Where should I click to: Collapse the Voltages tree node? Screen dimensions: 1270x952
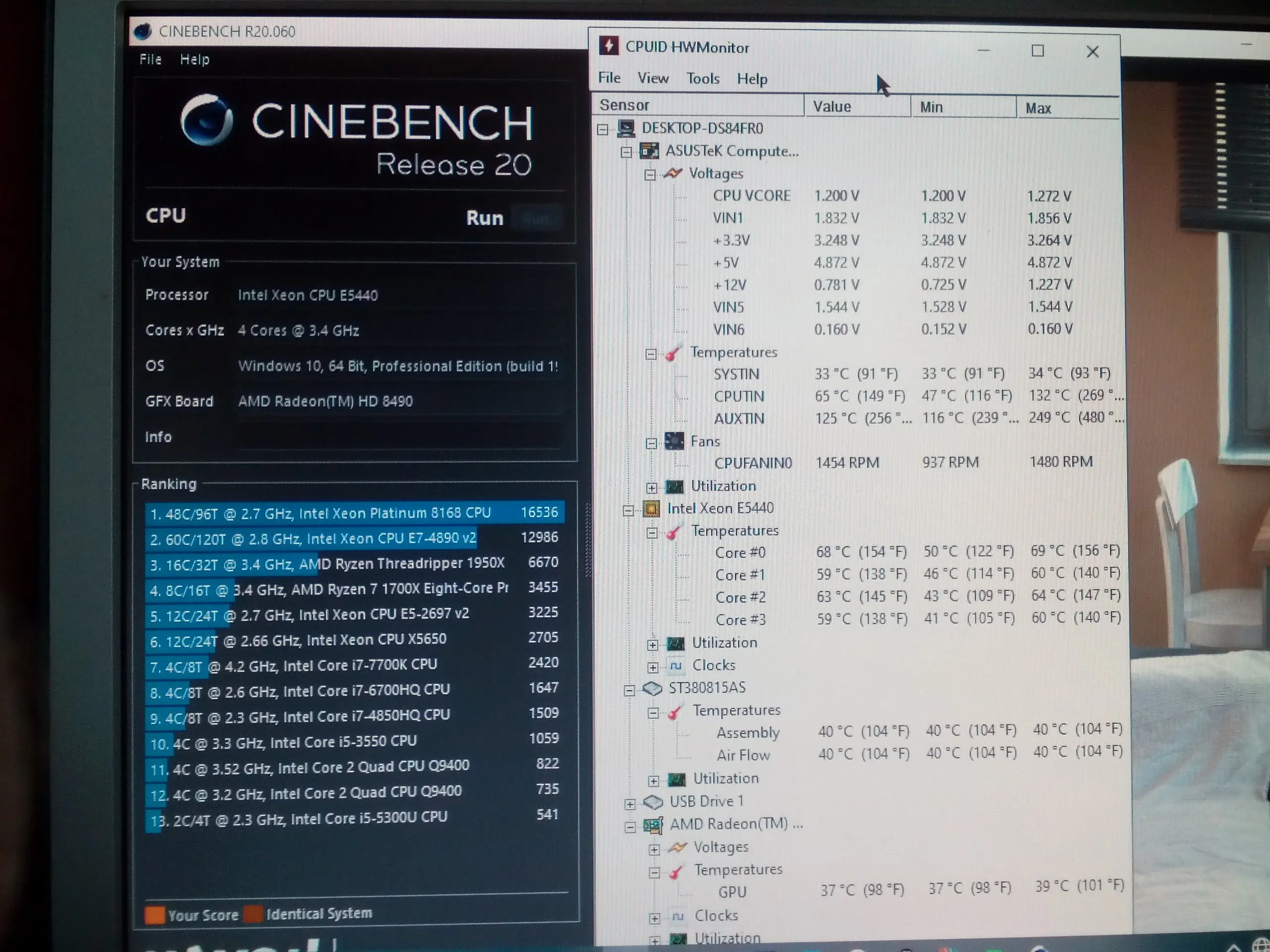[650, 175]
